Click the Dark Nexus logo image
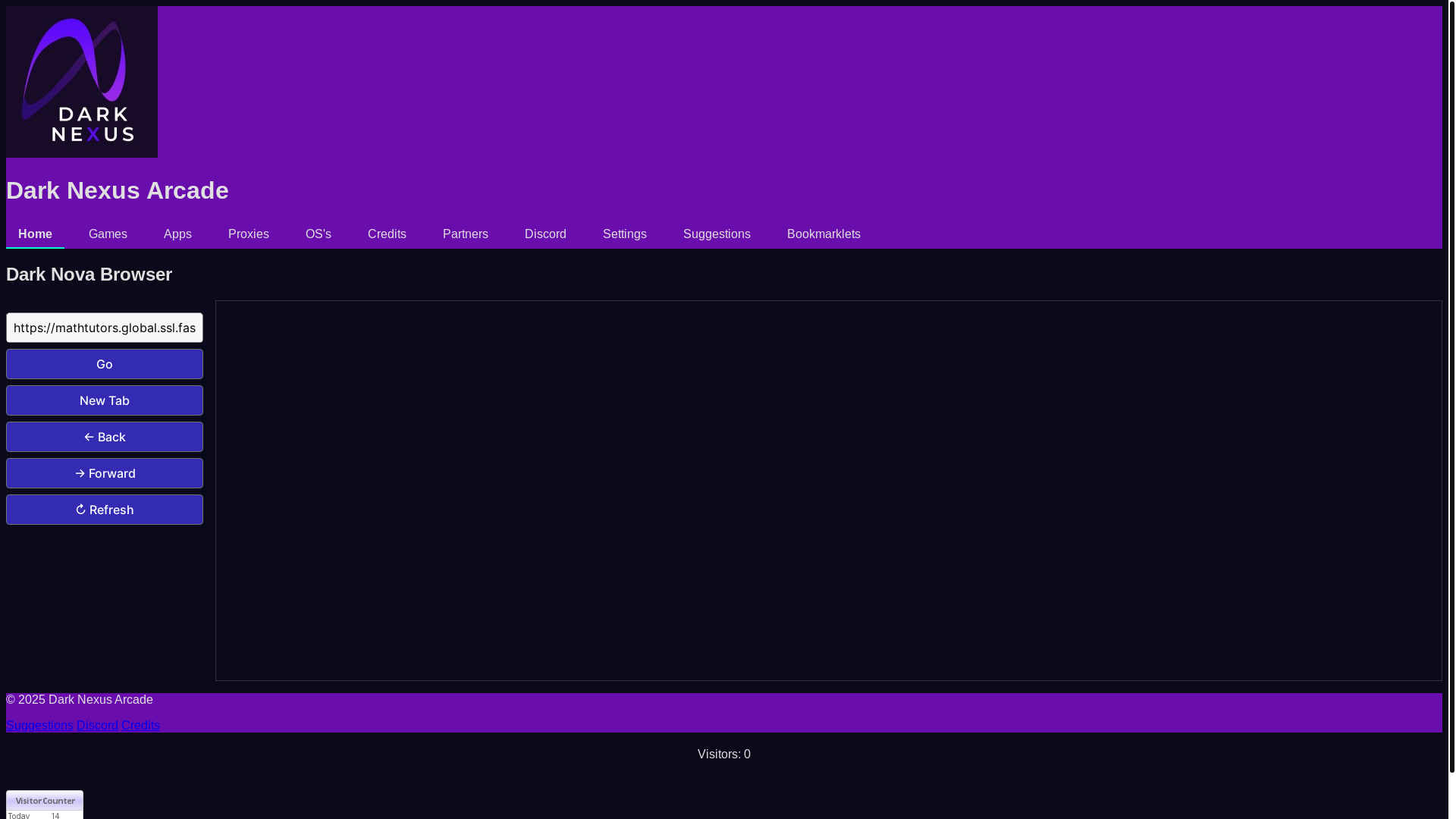Screen dimensions: 1456x819 [x=82, y=82]
